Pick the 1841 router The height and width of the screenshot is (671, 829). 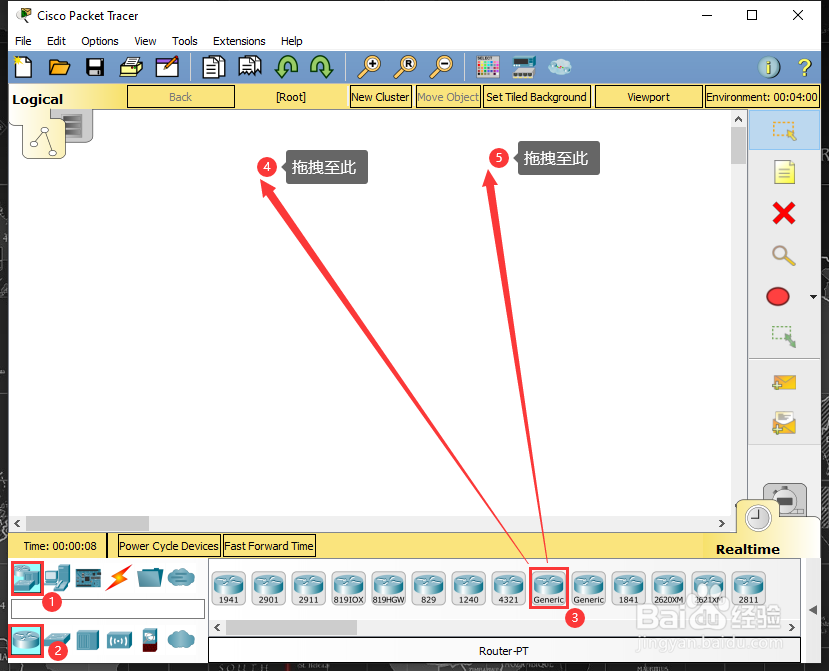coord(629,588)
